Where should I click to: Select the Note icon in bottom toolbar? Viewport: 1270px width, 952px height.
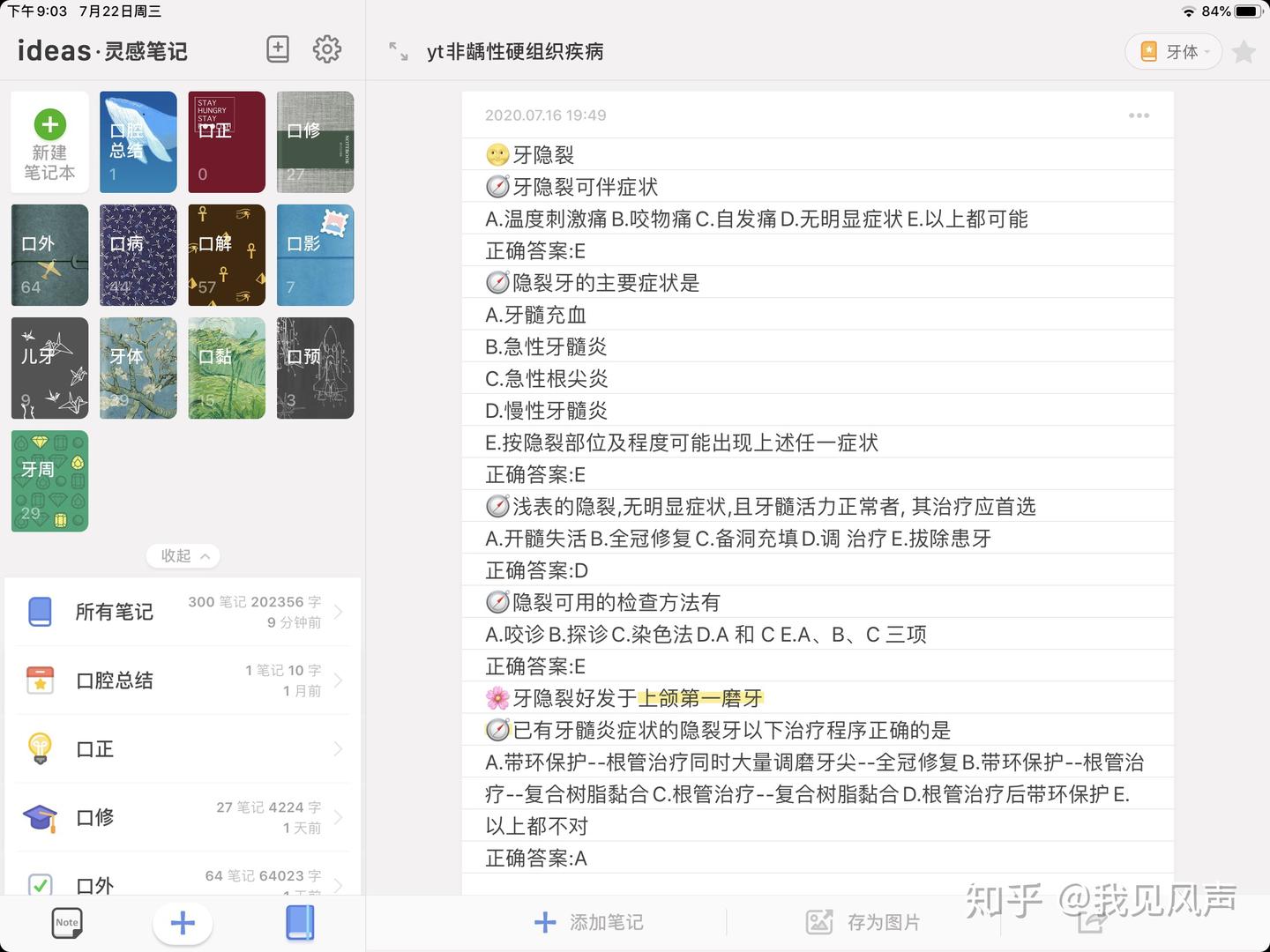[x=66, y=923]
